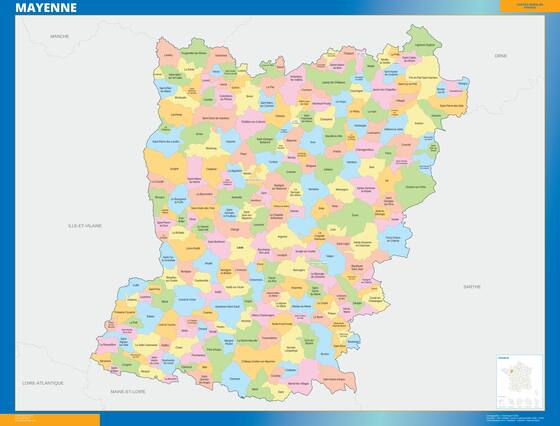Click the Fougerolles-du-Plessis commune label
Screen dimensions: 560x426
[x=194, y=53]
